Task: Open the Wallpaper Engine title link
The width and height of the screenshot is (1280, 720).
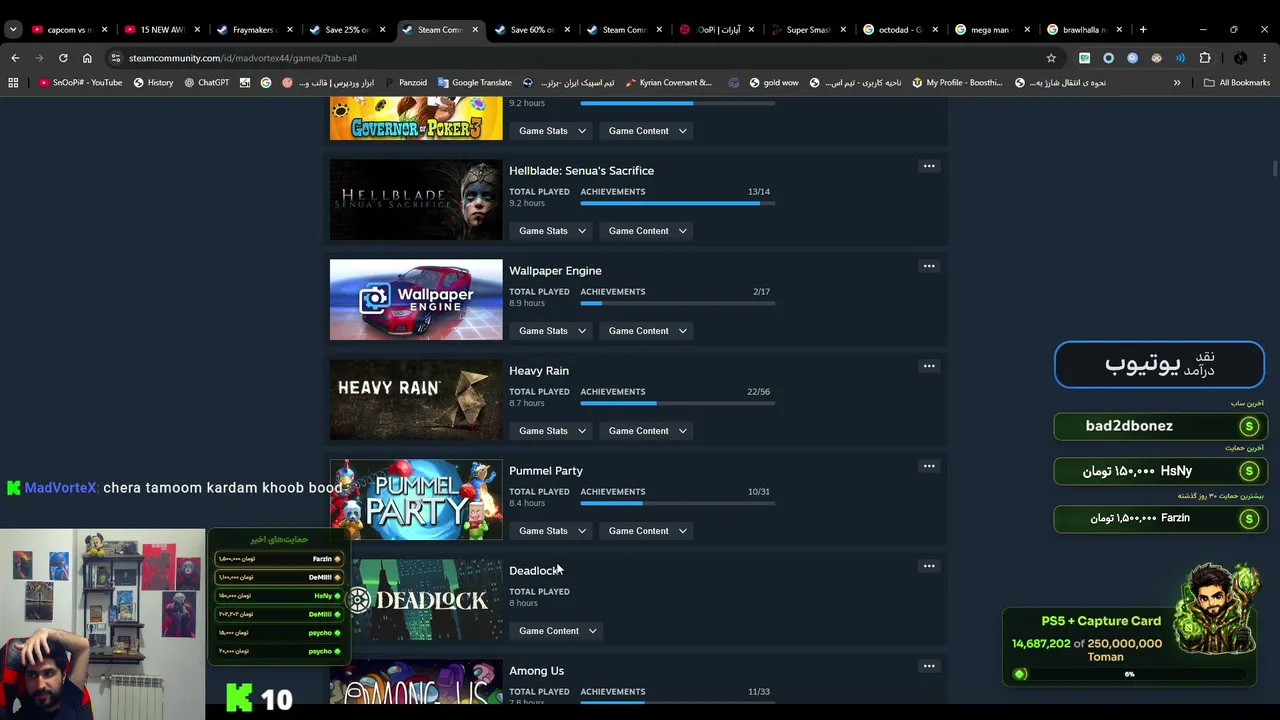Action: [555, 271]
